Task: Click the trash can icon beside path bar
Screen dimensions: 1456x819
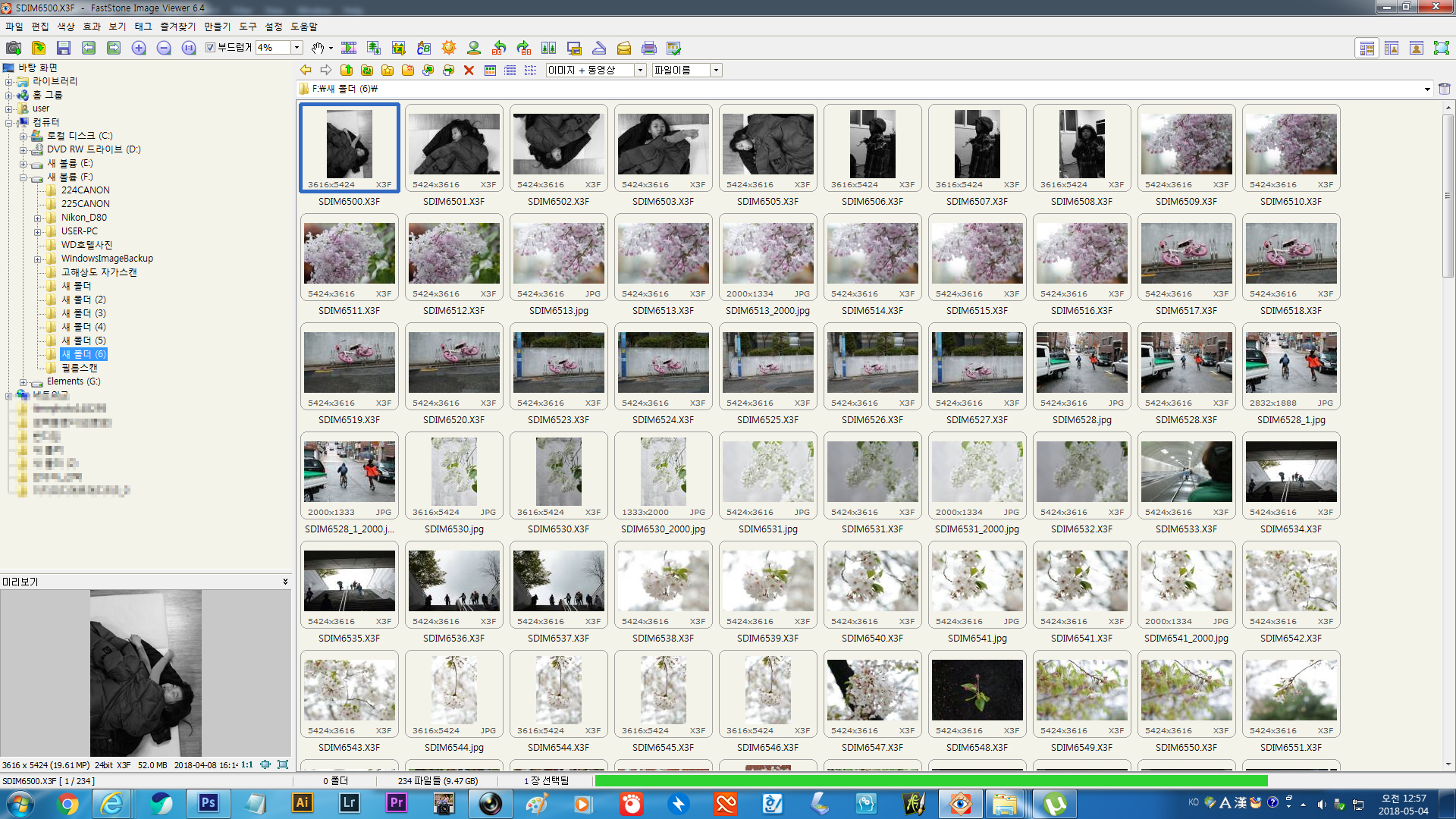Action: [x=1445, y=89]
